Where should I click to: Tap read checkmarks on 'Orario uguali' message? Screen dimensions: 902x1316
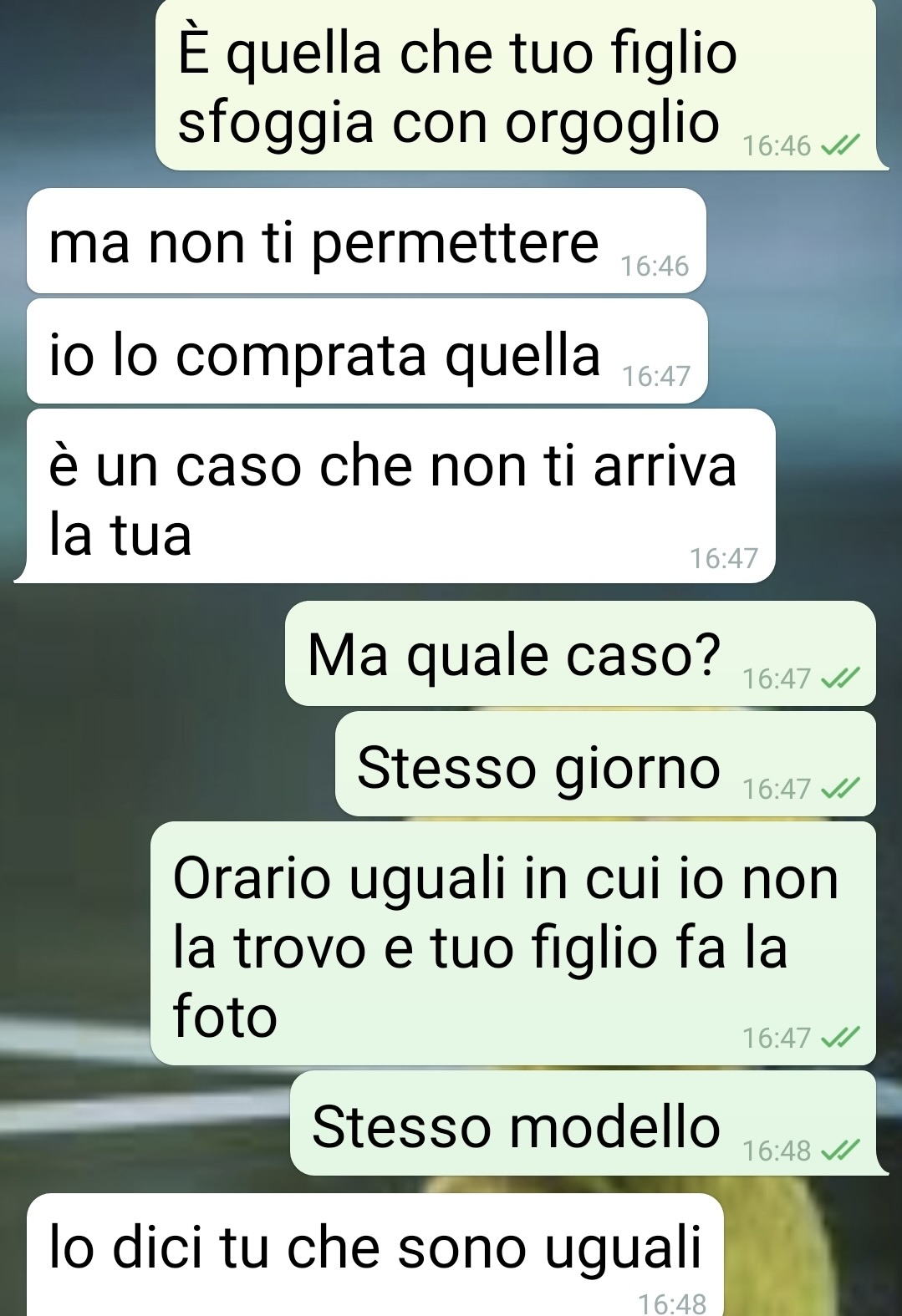(x=838, y=1038)
